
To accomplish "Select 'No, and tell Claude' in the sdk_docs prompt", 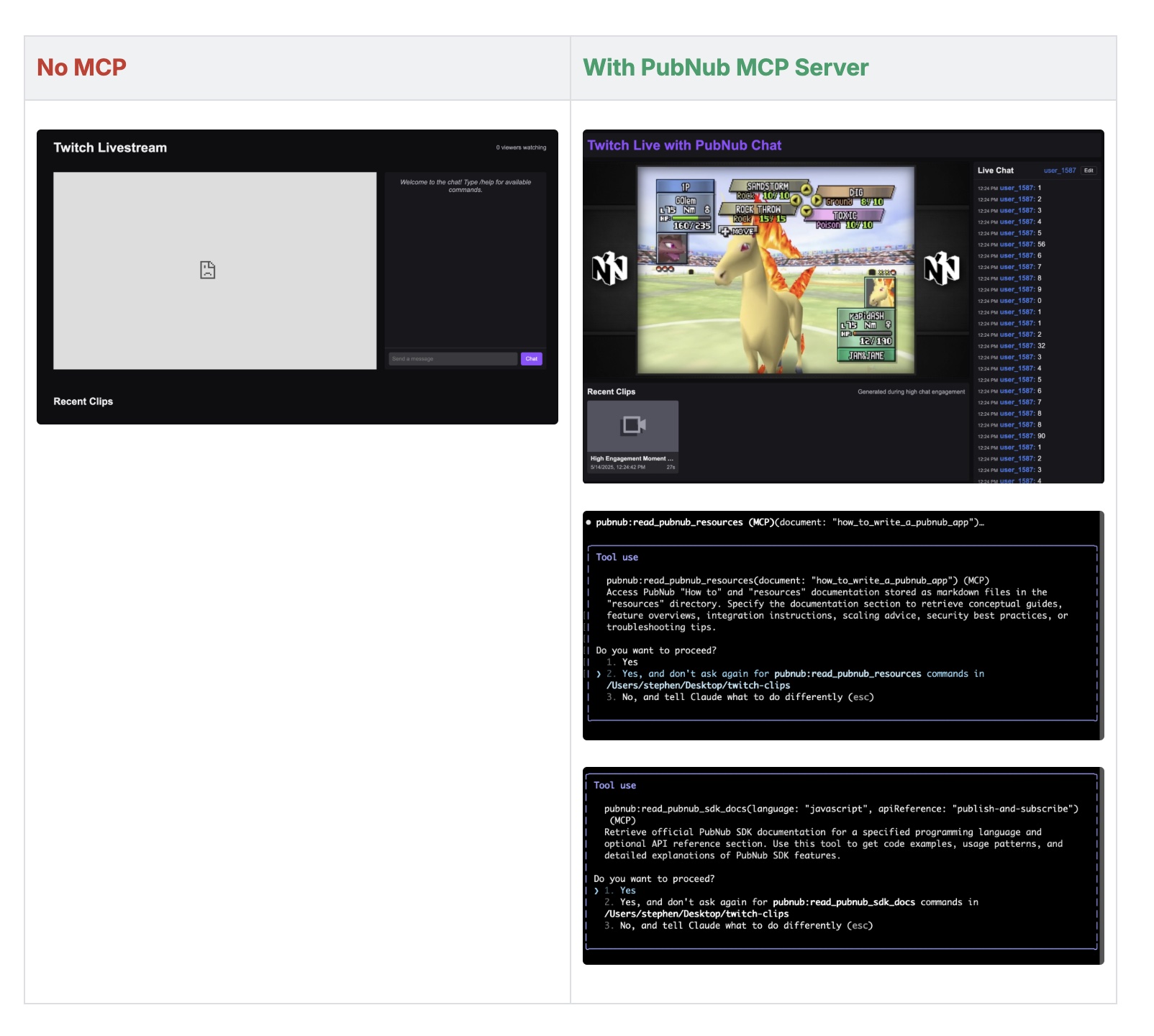I will point(745,926).
